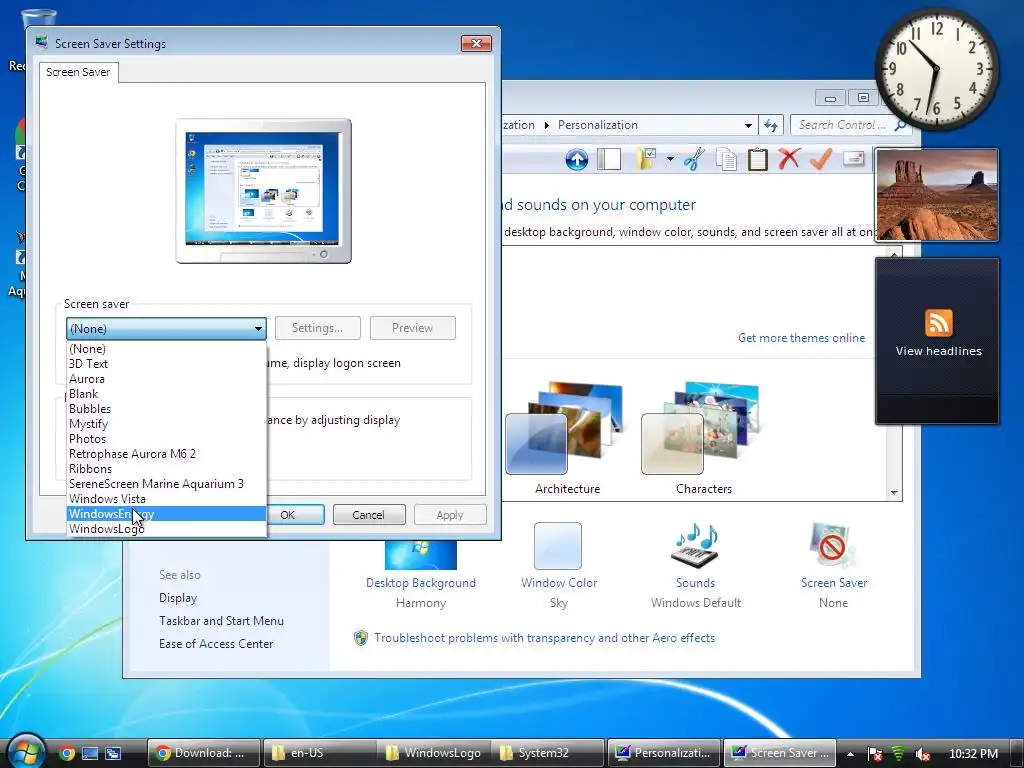1024x768 pixels.
Task: Click the address bar refresh icon
Action: pyautogui.click(x=771, y=125)
